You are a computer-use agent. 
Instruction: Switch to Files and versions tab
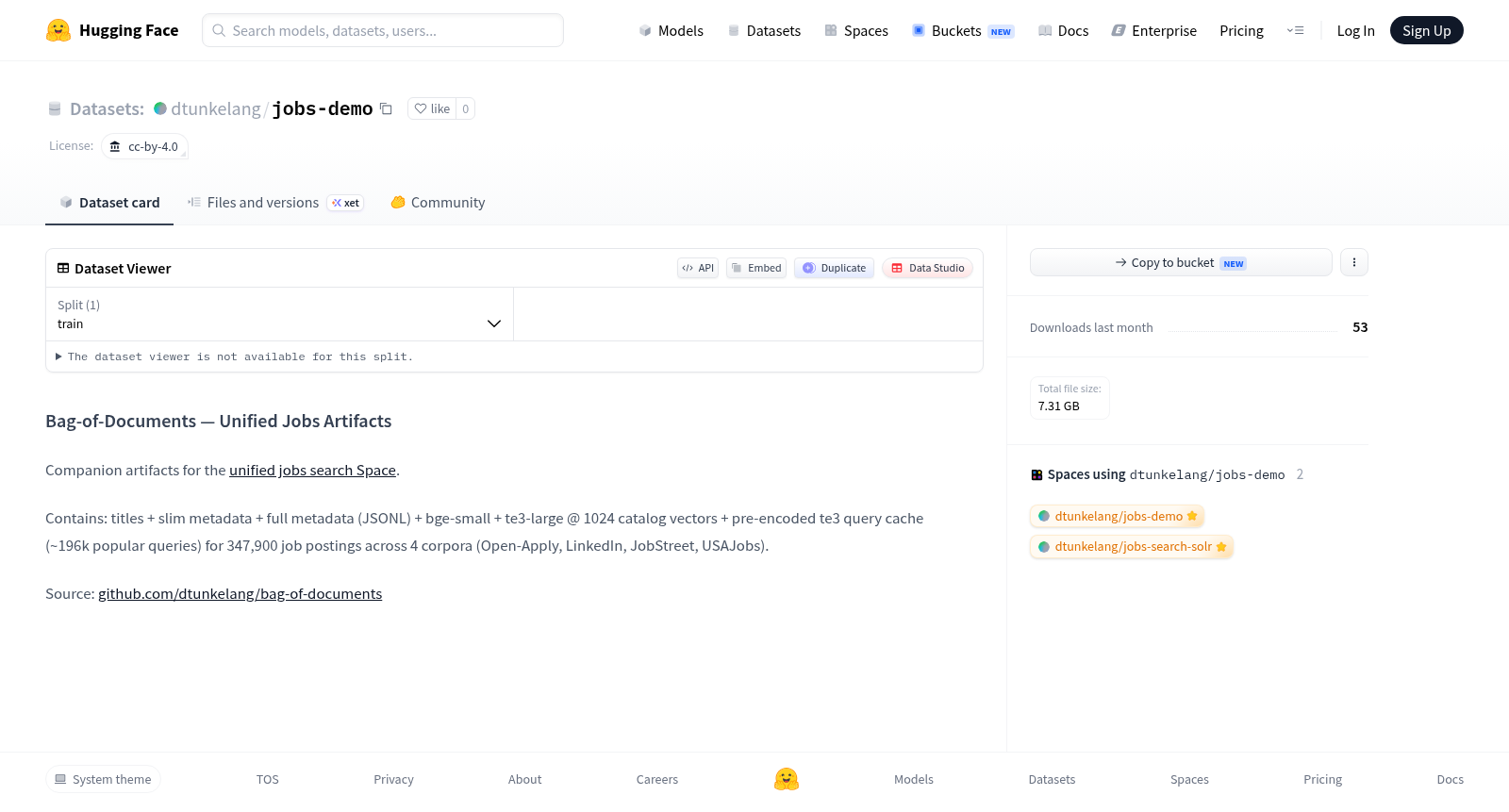click(275, 203)
